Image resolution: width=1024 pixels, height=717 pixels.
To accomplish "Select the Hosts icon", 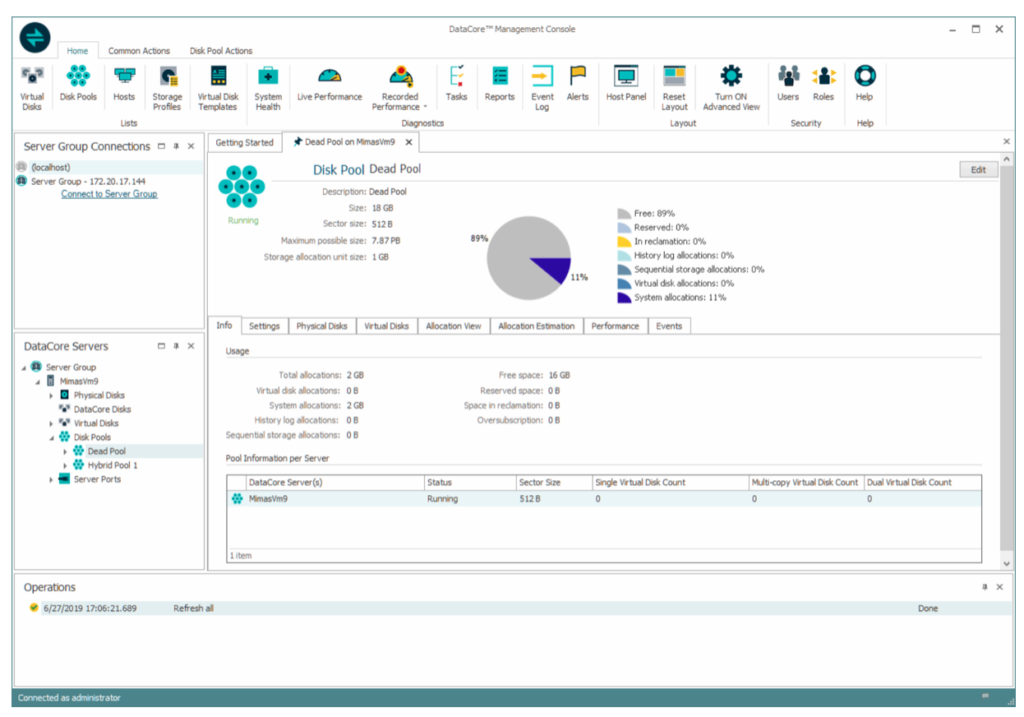I will (123, 85).
